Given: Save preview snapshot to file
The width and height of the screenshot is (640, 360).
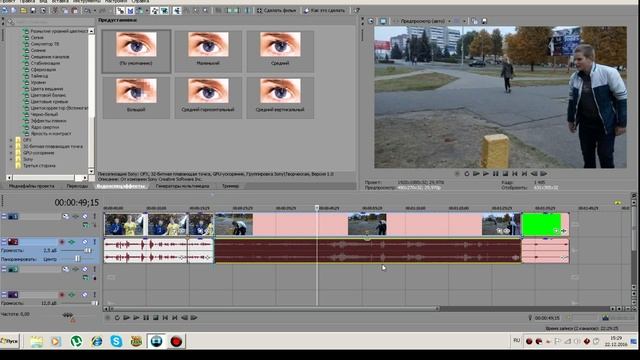Looking at the screenshot, I should pyautogui.click(x=484, y=21).
